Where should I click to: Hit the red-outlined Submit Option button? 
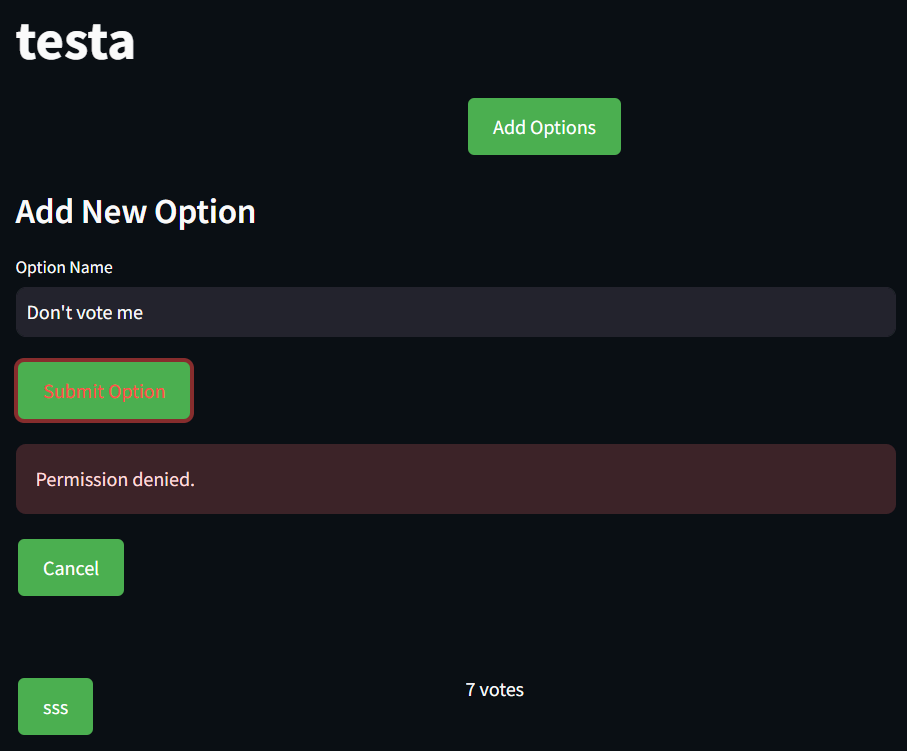[104, 391]
